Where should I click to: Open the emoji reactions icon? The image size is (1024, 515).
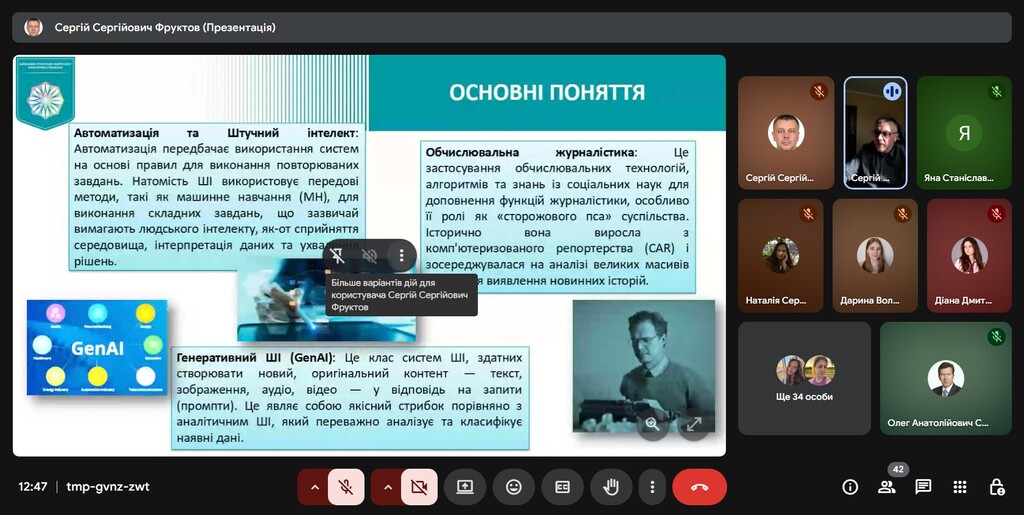[x=514, y=487]
